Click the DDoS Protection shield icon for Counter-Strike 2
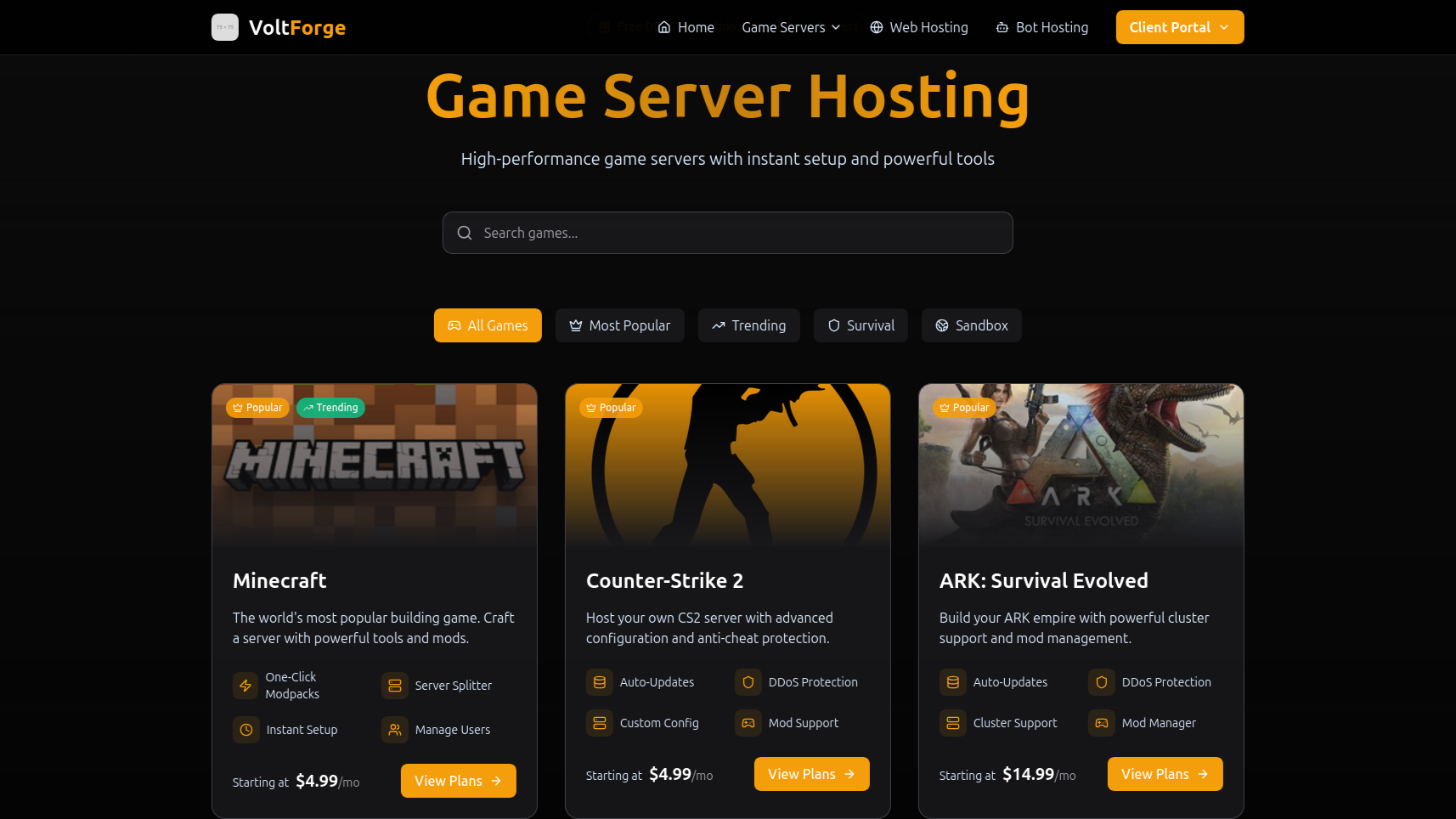 pos(748,682)
